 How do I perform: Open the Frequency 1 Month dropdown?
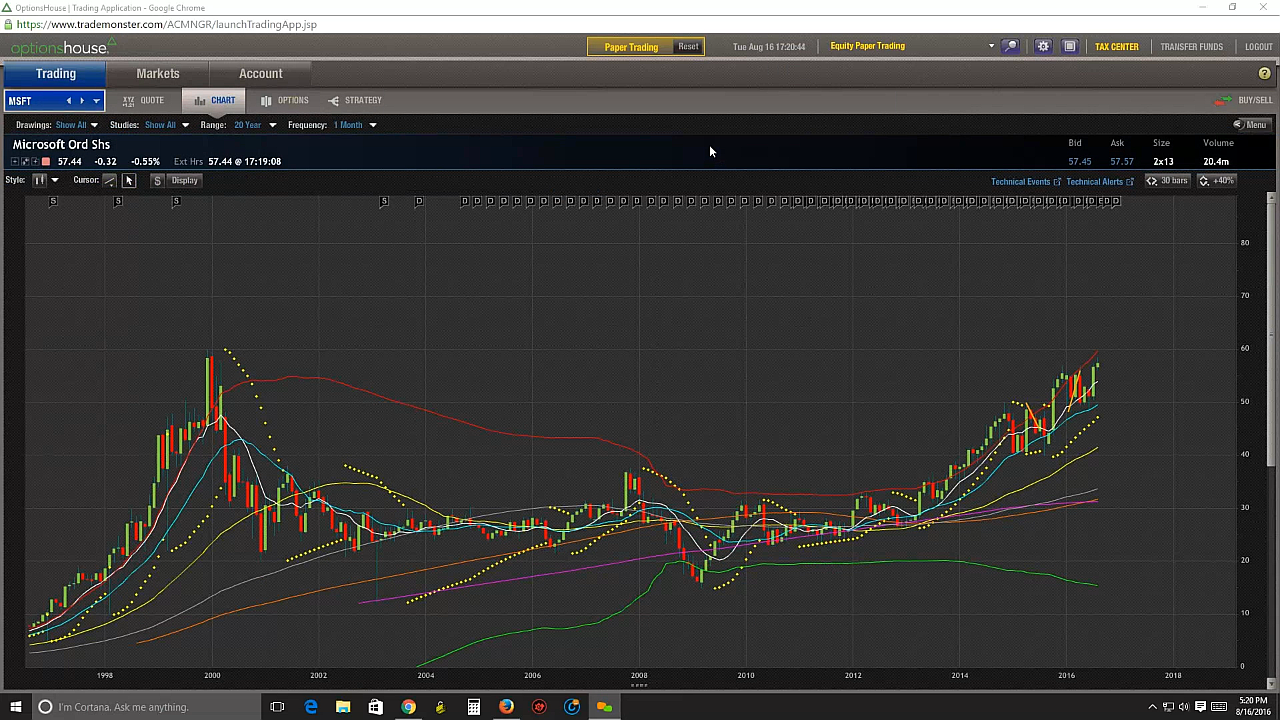point(355,125)
